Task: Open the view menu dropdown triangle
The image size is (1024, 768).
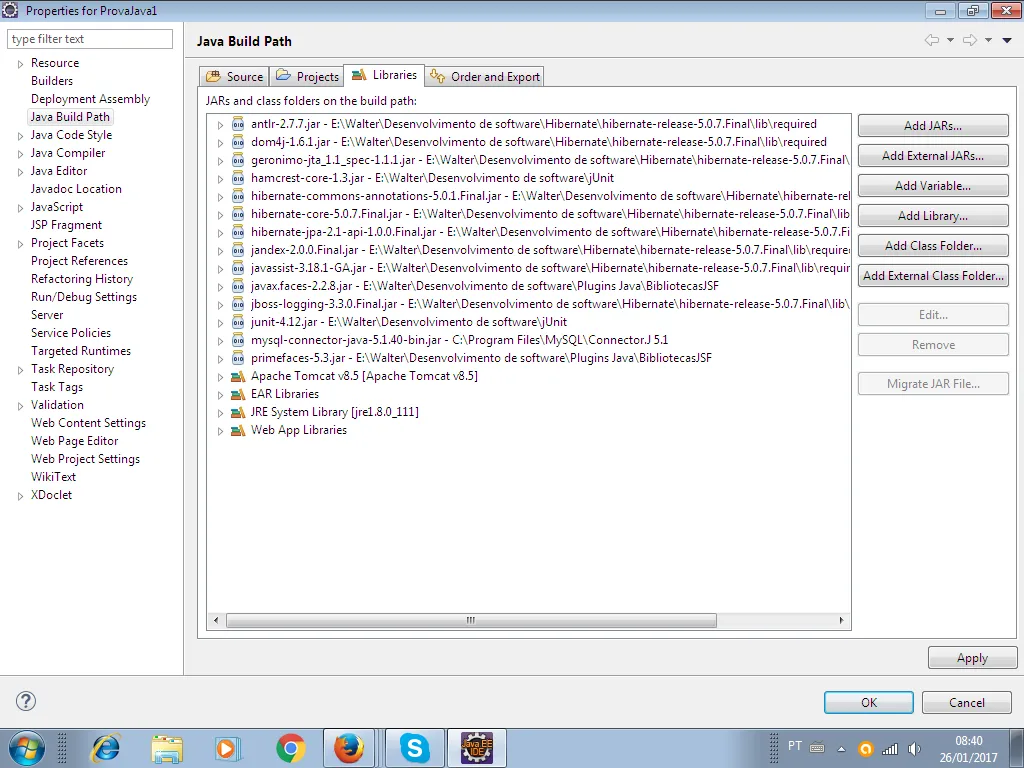Action: click(x=1007, y=40)
